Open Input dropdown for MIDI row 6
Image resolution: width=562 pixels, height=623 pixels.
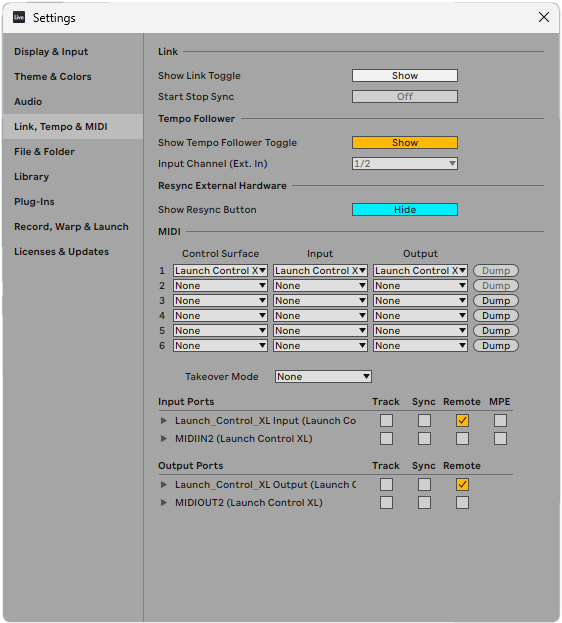click(320, 346)
